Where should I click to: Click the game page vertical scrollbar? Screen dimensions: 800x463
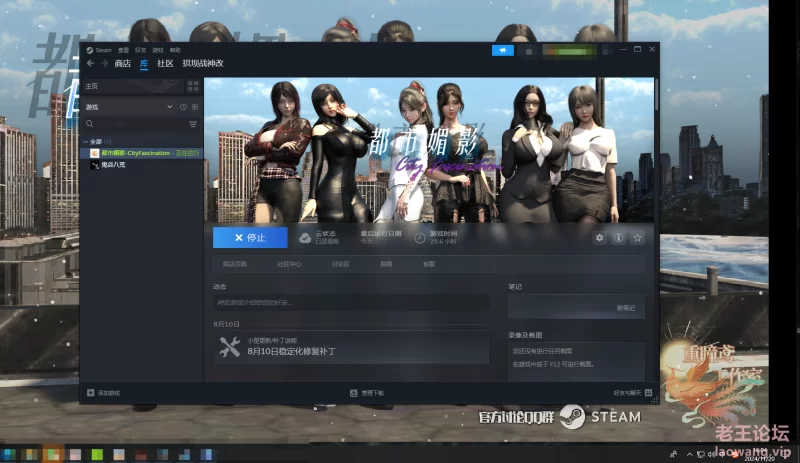656,94
